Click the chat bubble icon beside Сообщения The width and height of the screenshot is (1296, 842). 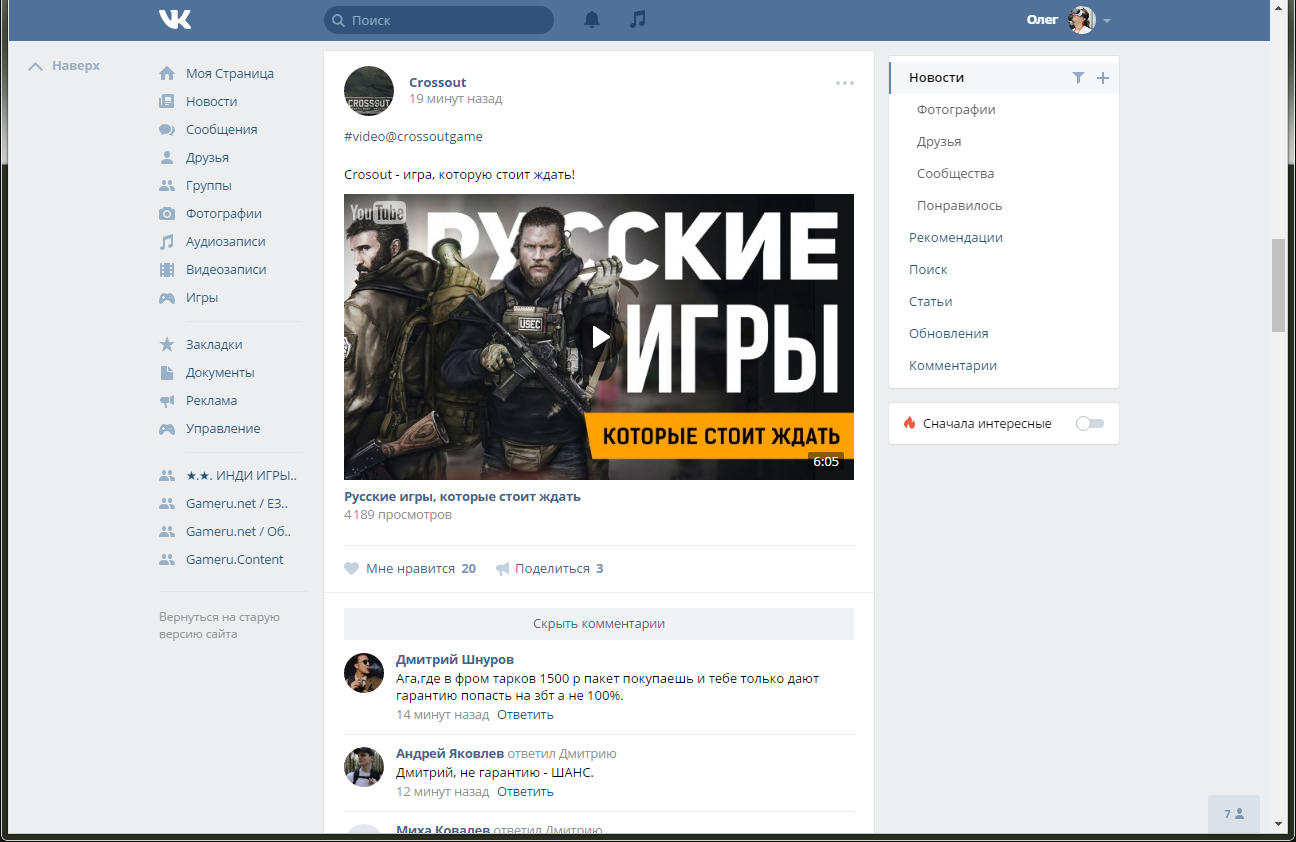click(167, 129)
